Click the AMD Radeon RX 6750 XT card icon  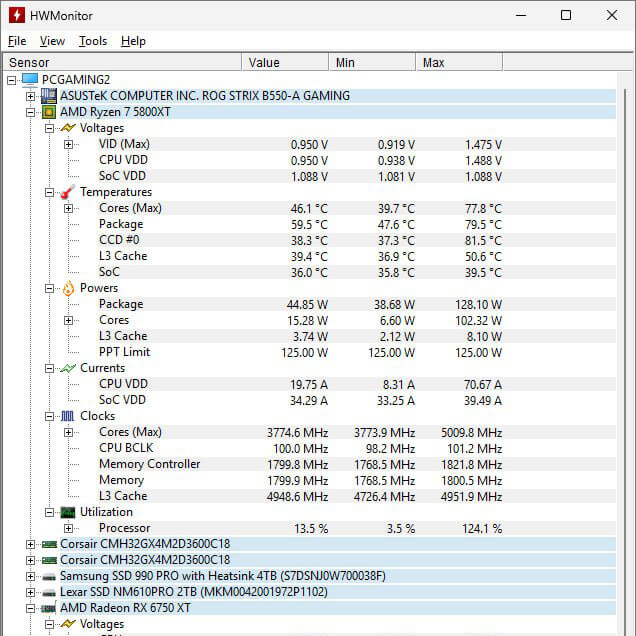click(x=49, y=608)
